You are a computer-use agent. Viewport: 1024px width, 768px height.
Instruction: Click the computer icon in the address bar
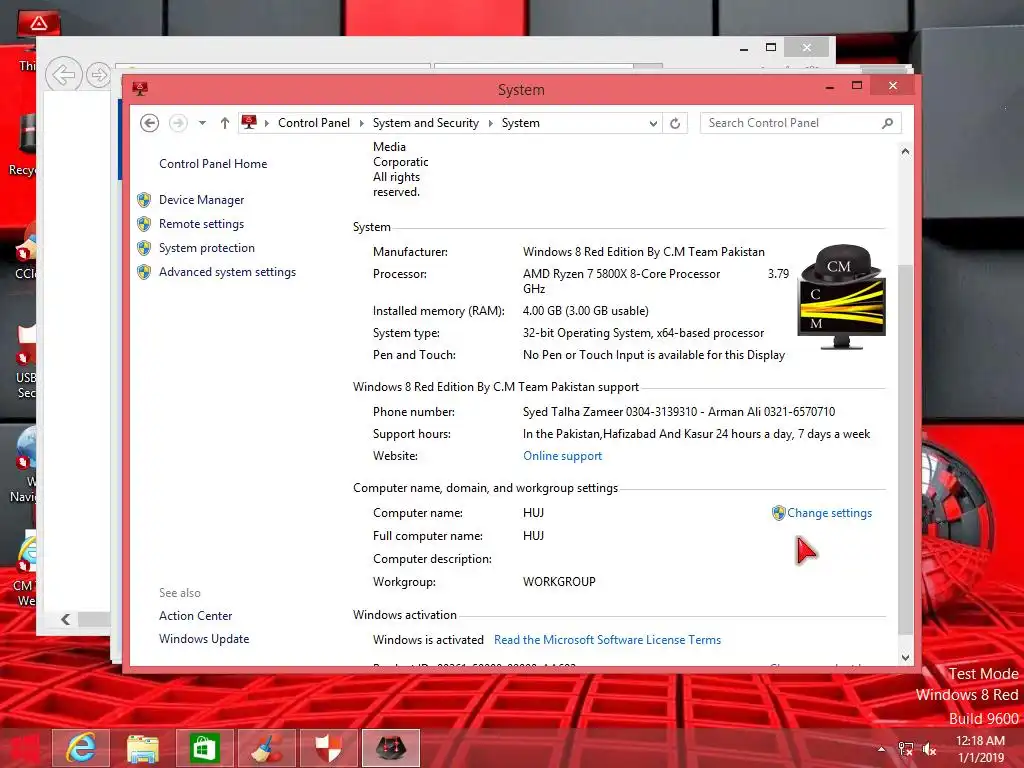[249, 122]
